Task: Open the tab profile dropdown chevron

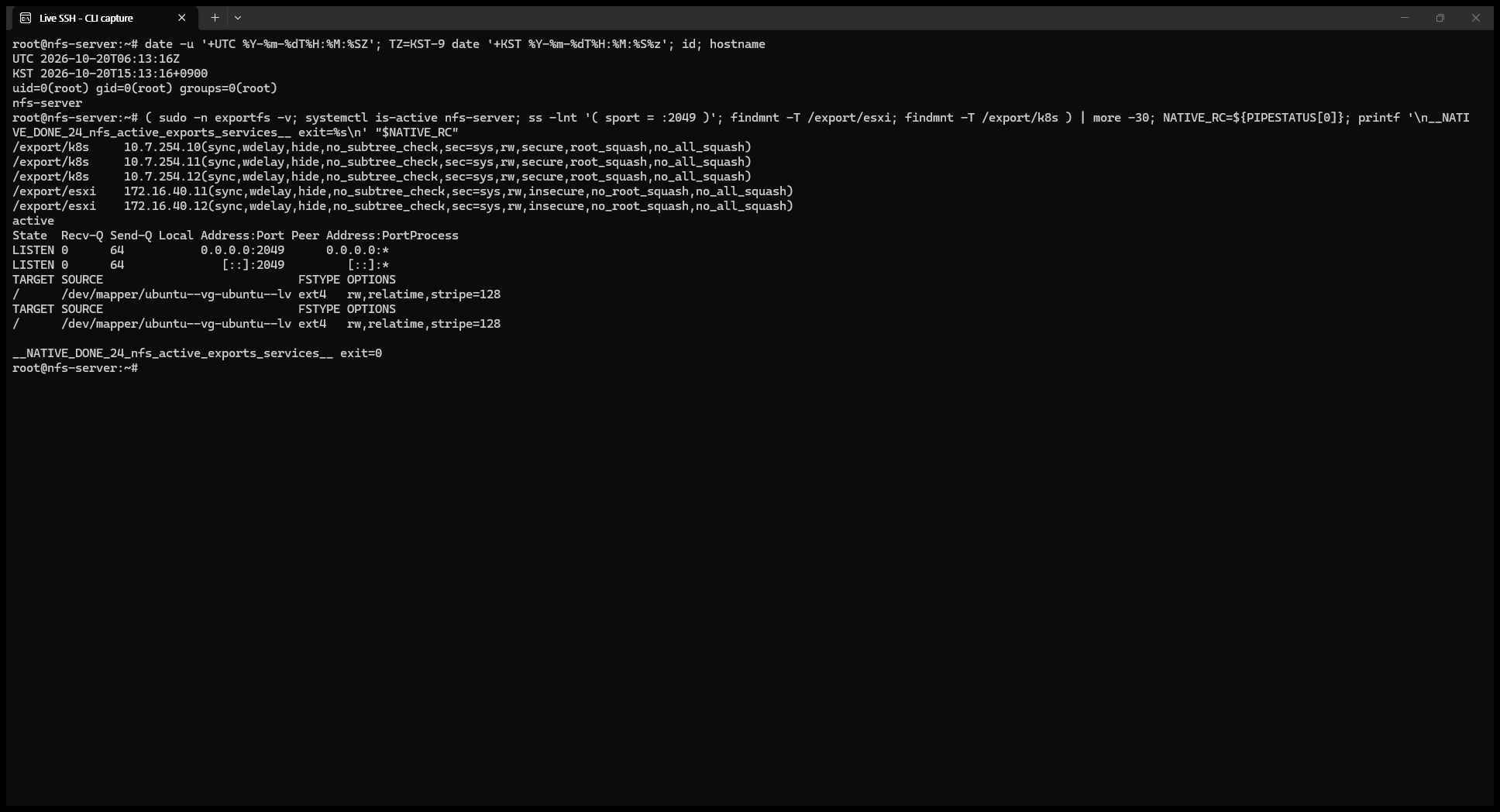Action: (x=238, y=18)
